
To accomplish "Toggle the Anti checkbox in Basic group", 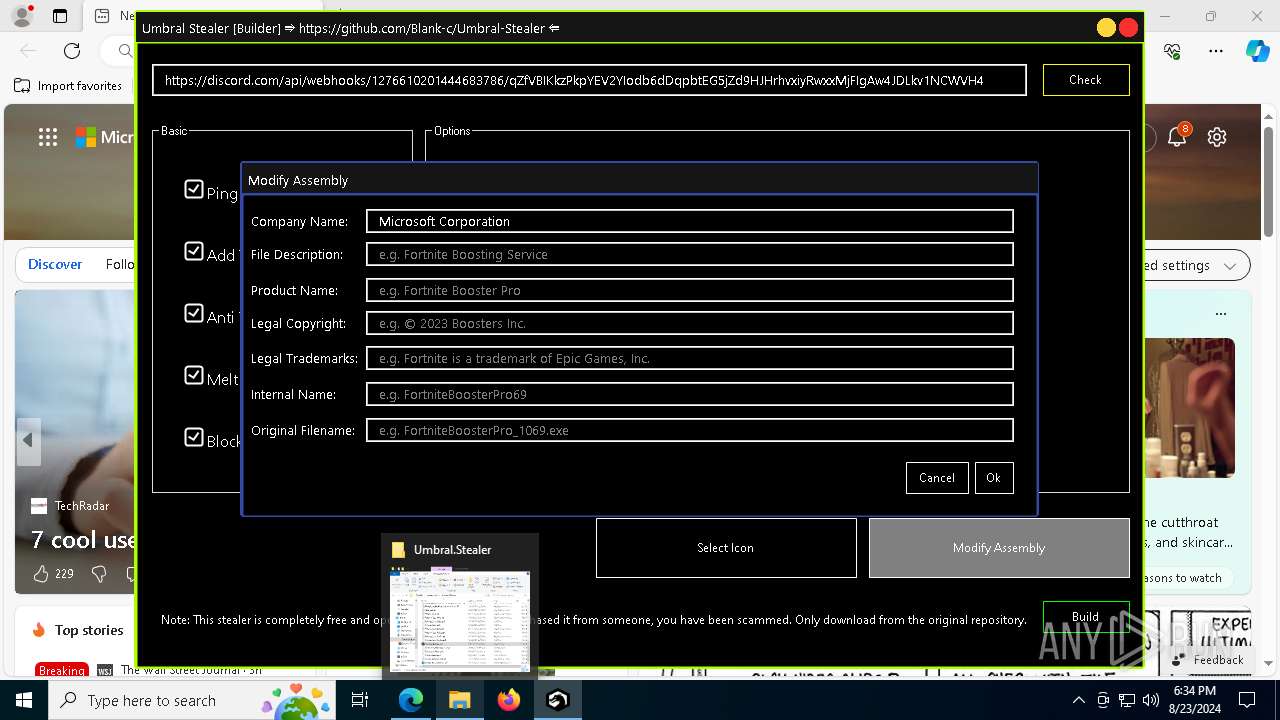I will tap(194, 313).
